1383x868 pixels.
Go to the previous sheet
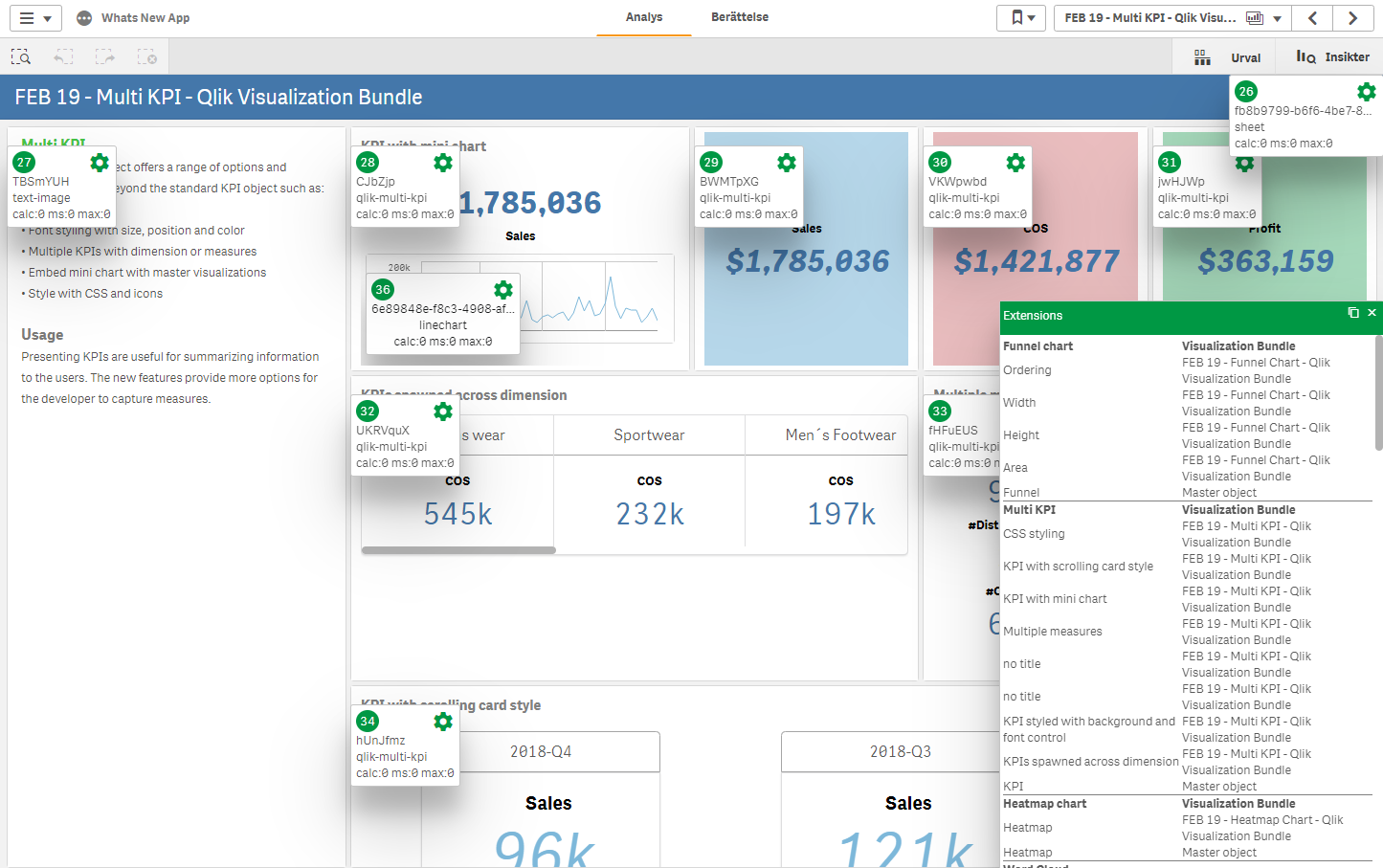(1312, 18)
